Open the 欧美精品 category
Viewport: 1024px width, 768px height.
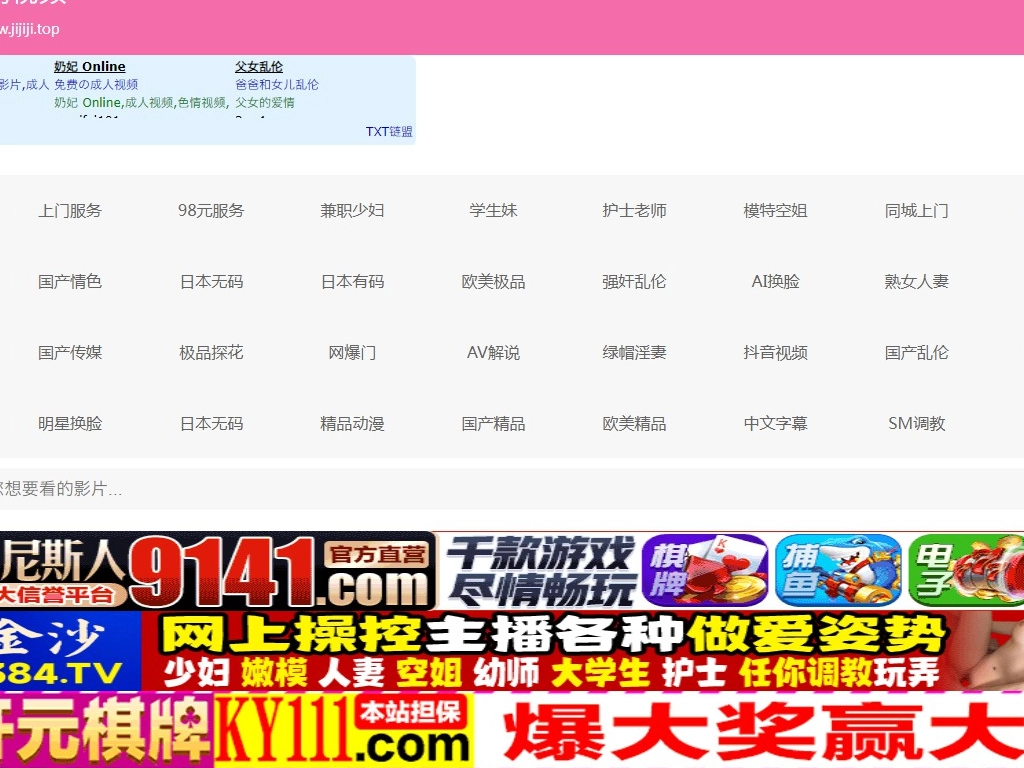coord(634,423)
